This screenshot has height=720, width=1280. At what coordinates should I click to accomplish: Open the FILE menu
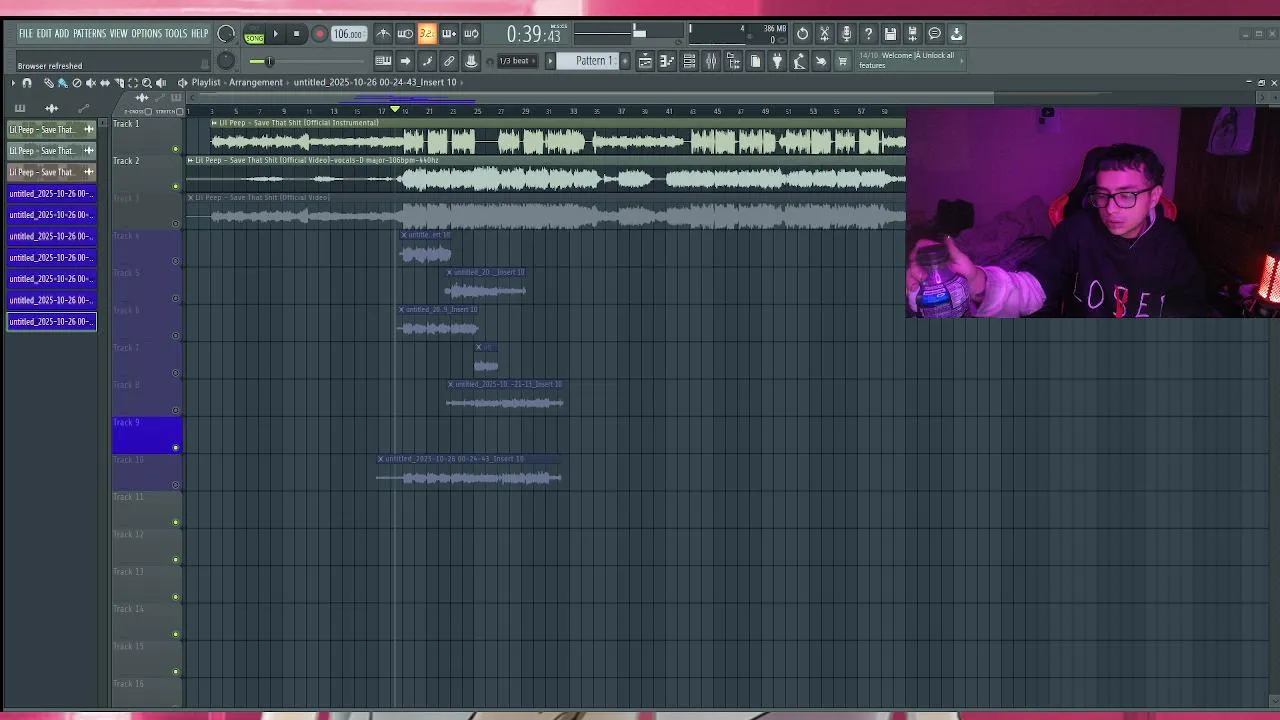25,34
